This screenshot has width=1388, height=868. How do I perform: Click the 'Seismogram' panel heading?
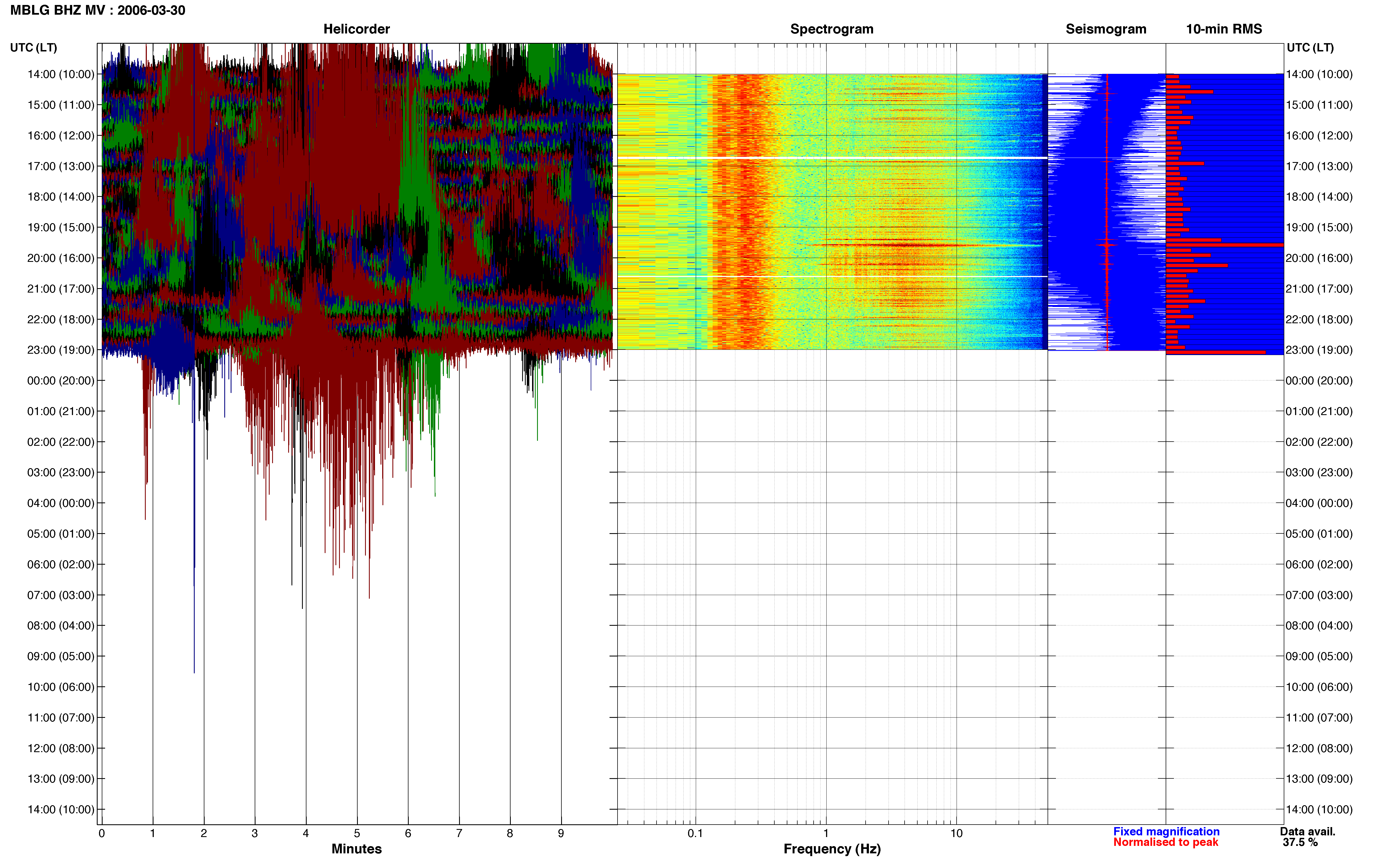click(x=1106, y=29)
